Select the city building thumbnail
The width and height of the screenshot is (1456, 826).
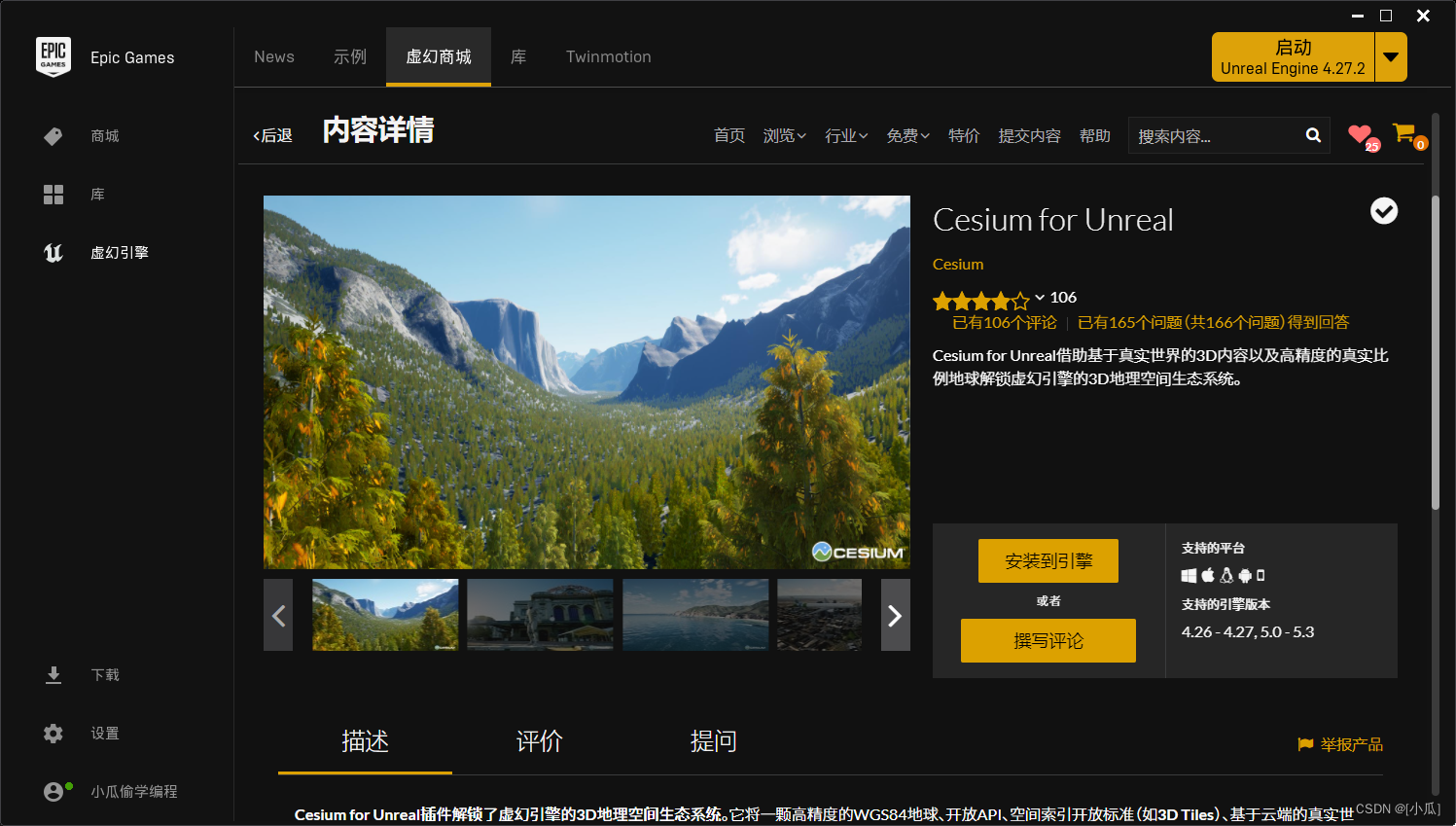pyautogui.click(x=540, y=615)
